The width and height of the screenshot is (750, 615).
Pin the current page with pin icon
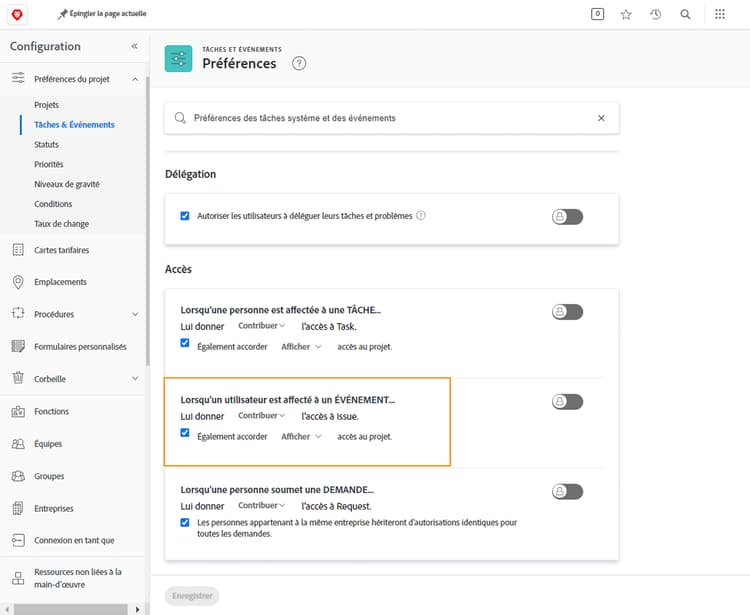pos(62,14)
